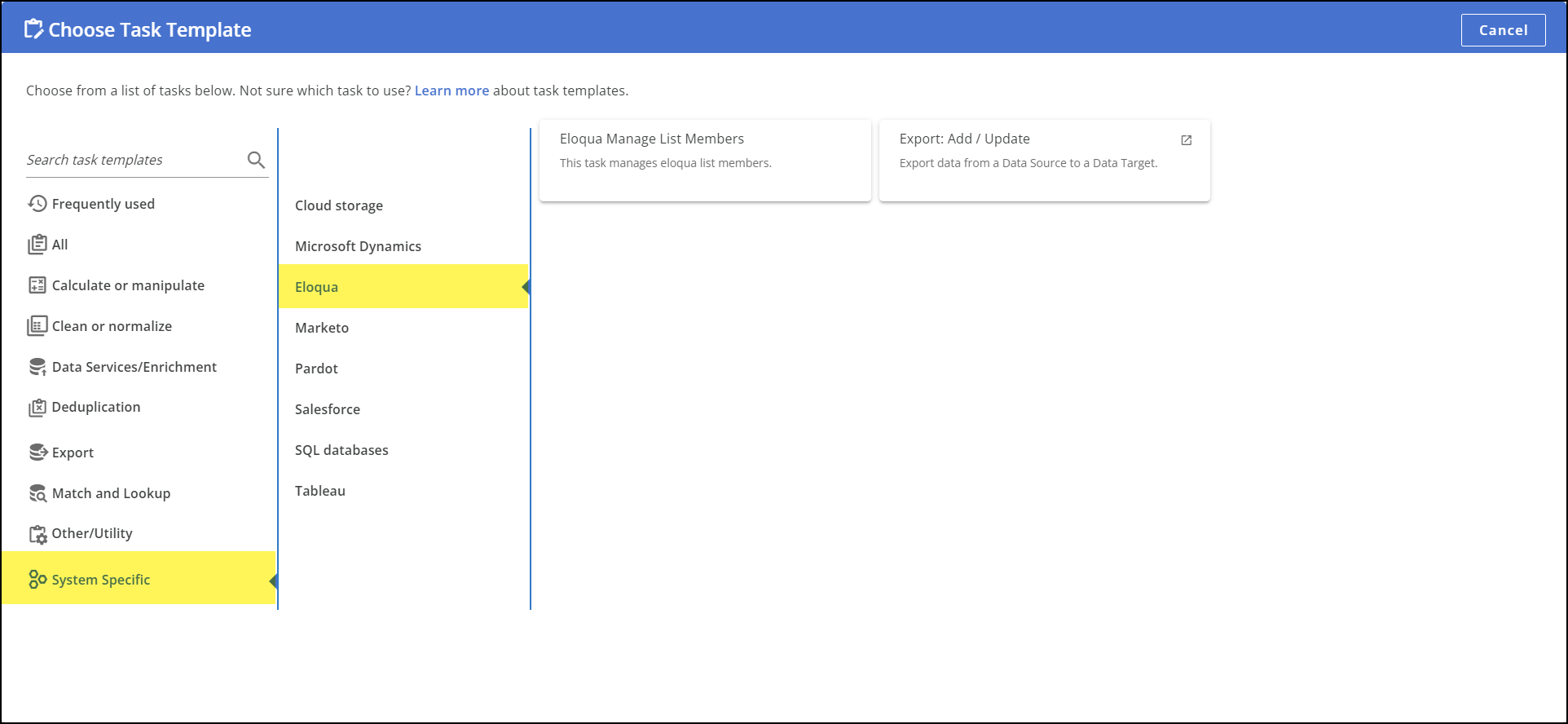Image resolution: width=1568 pixels, height=724 pixels.
Task: Click the System Specific icon
Action: tap(37, 580)
